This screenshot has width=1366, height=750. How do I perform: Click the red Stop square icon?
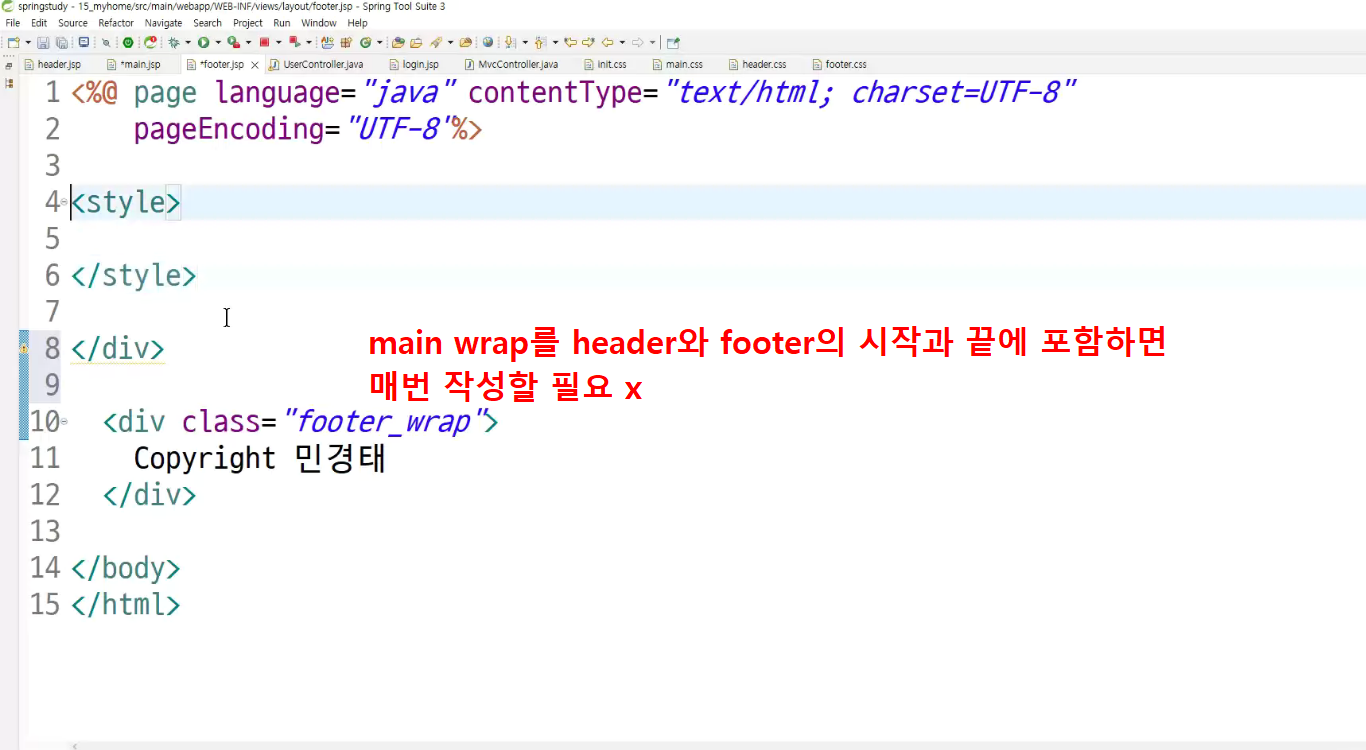(x=264, y=43)
